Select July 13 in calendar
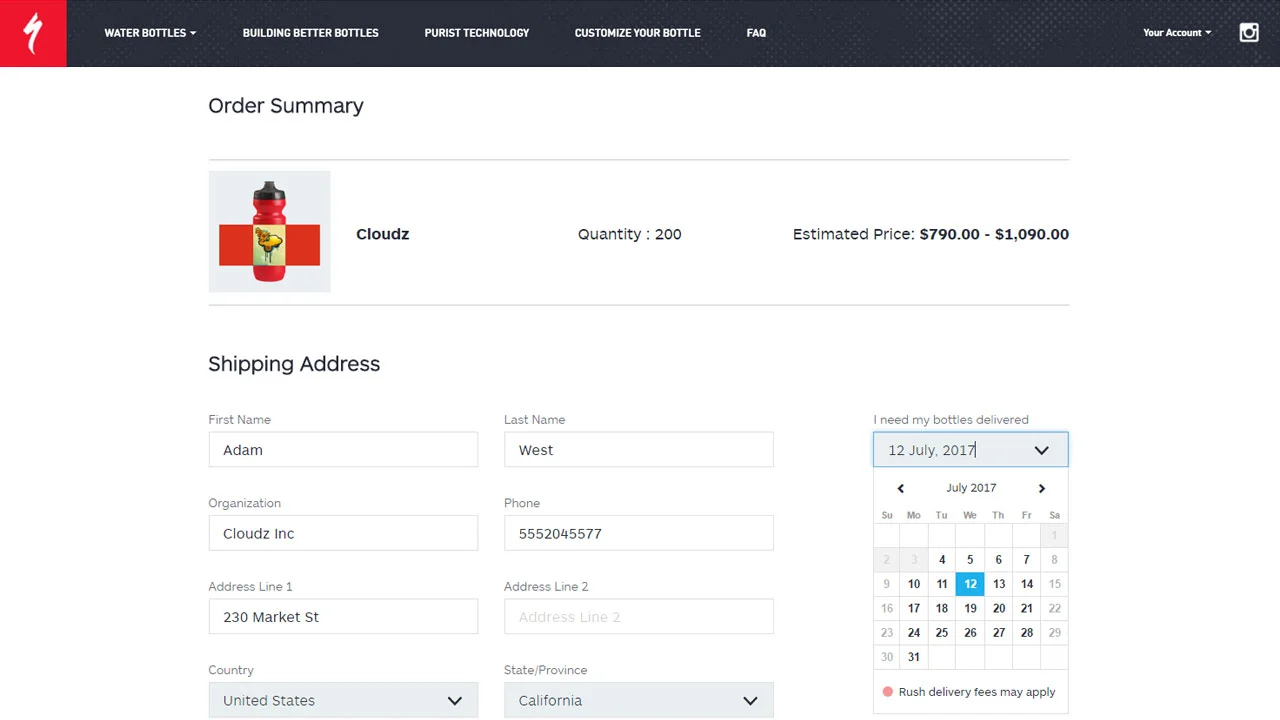 click(998, 584)
